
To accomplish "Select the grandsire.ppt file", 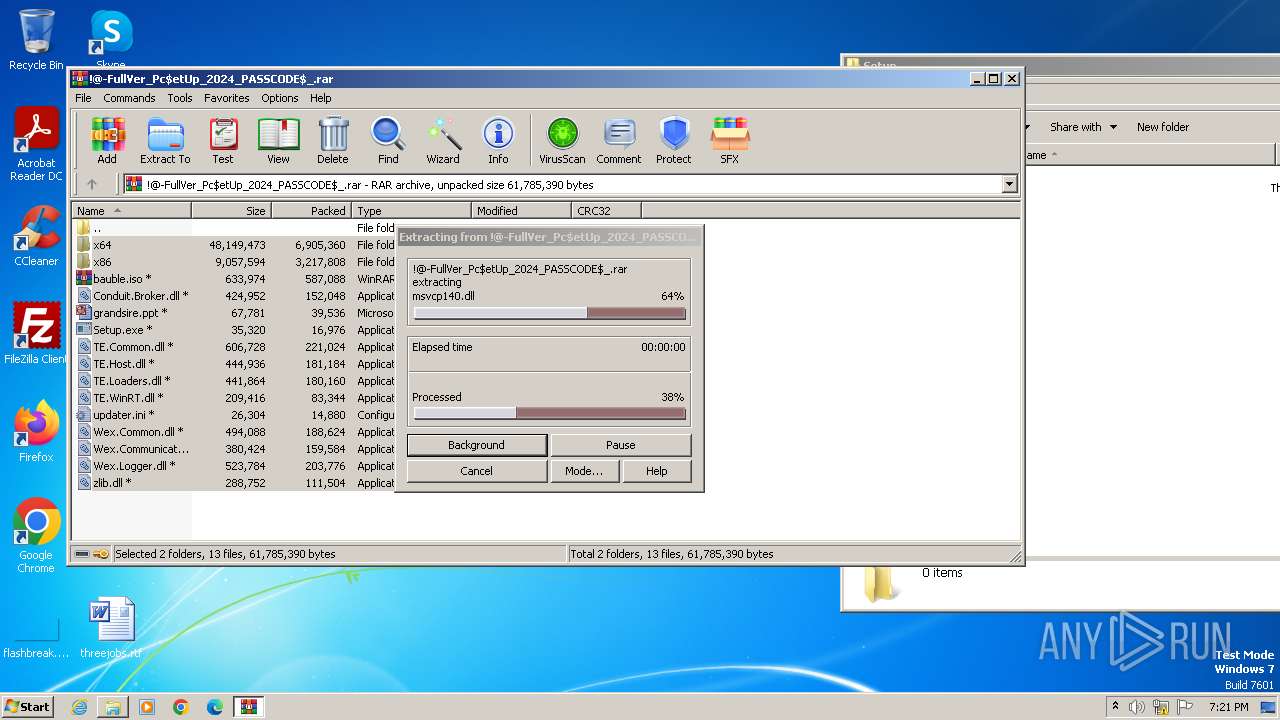I will [235, 313].
